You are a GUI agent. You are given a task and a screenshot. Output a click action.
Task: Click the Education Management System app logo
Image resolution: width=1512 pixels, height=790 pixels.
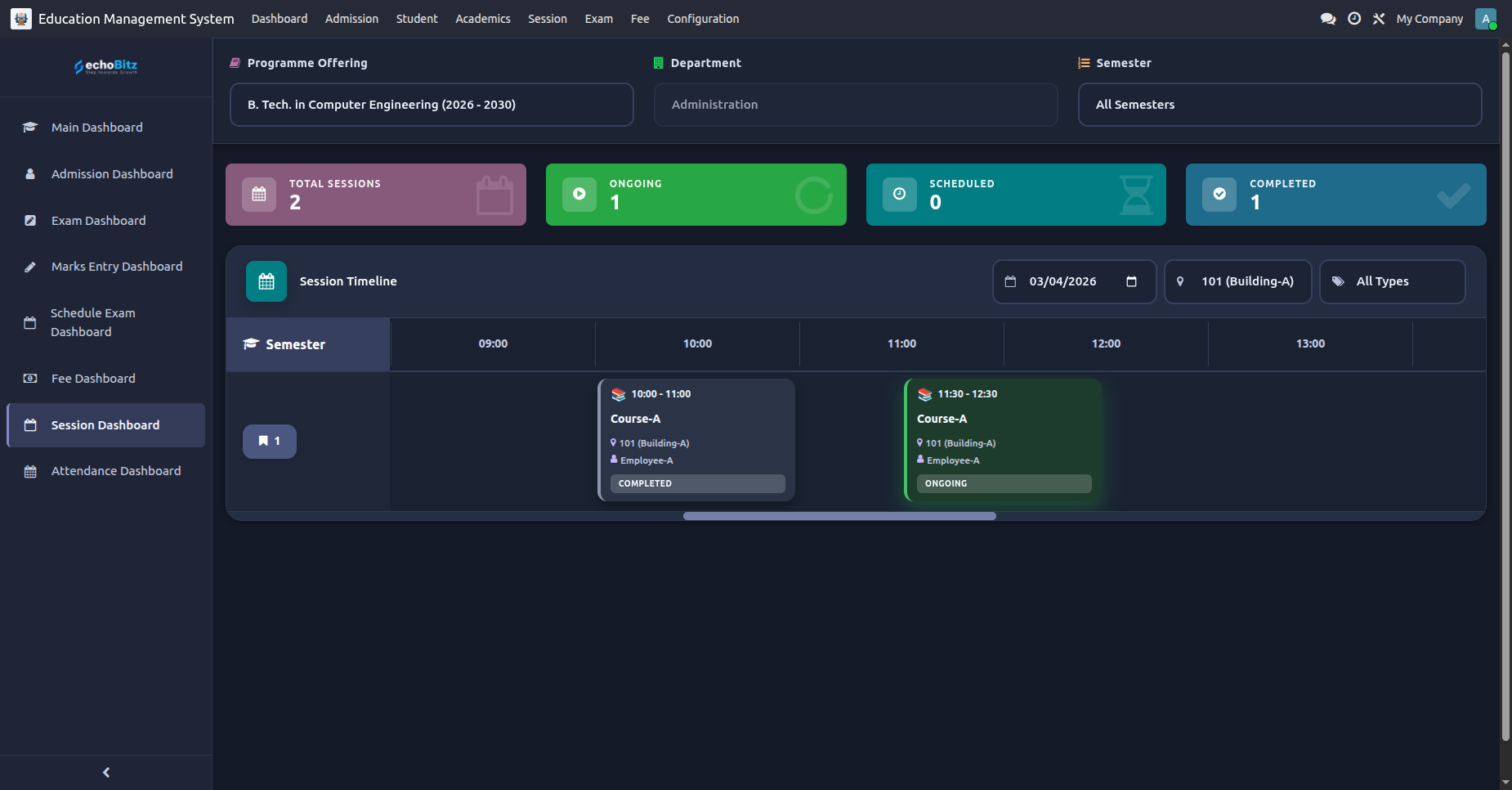pos(21,19)
